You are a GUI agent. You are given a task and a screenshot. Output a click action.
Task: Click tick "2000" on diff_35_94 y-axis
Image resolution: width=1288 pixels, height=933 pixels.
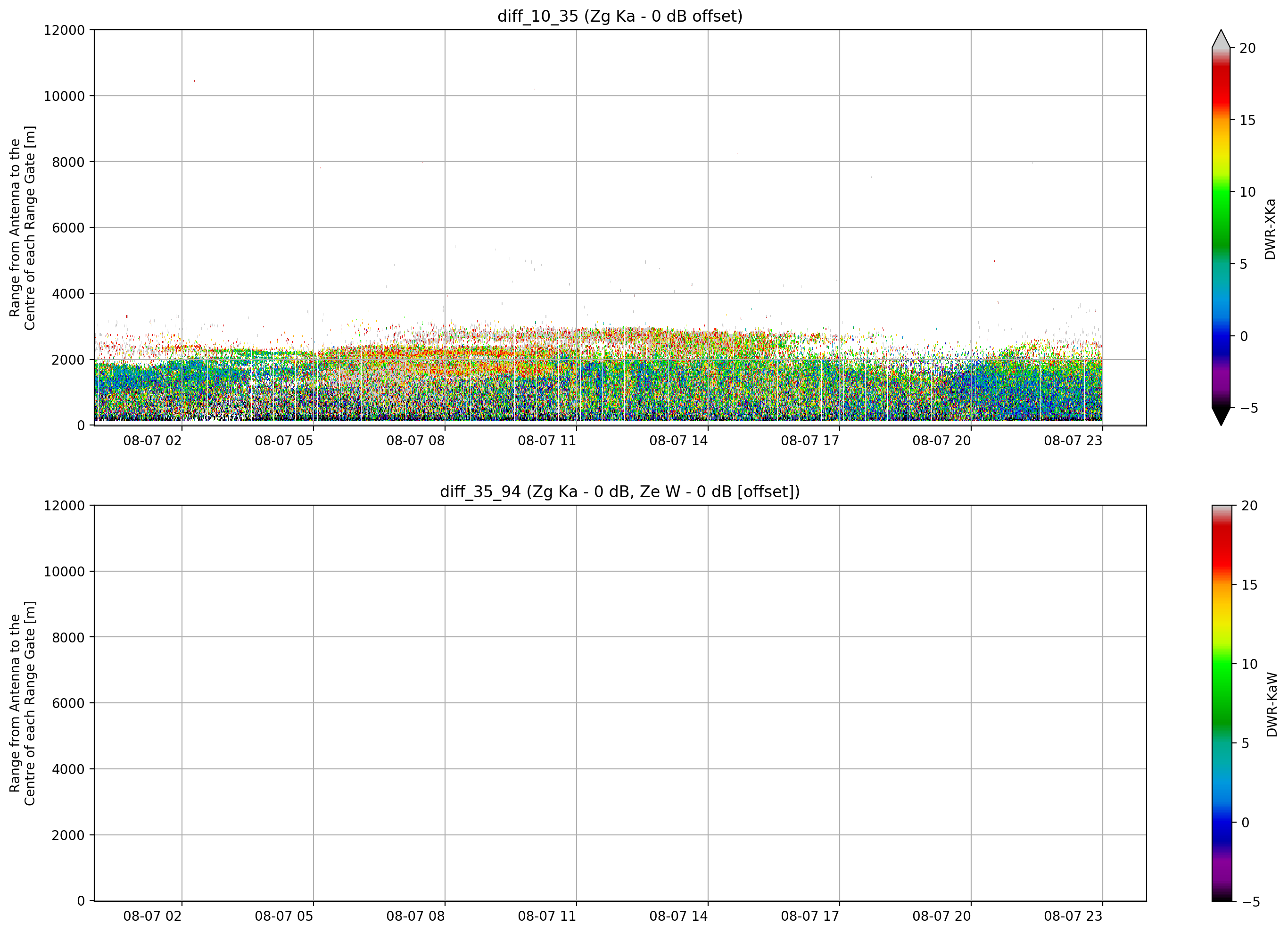68,835
